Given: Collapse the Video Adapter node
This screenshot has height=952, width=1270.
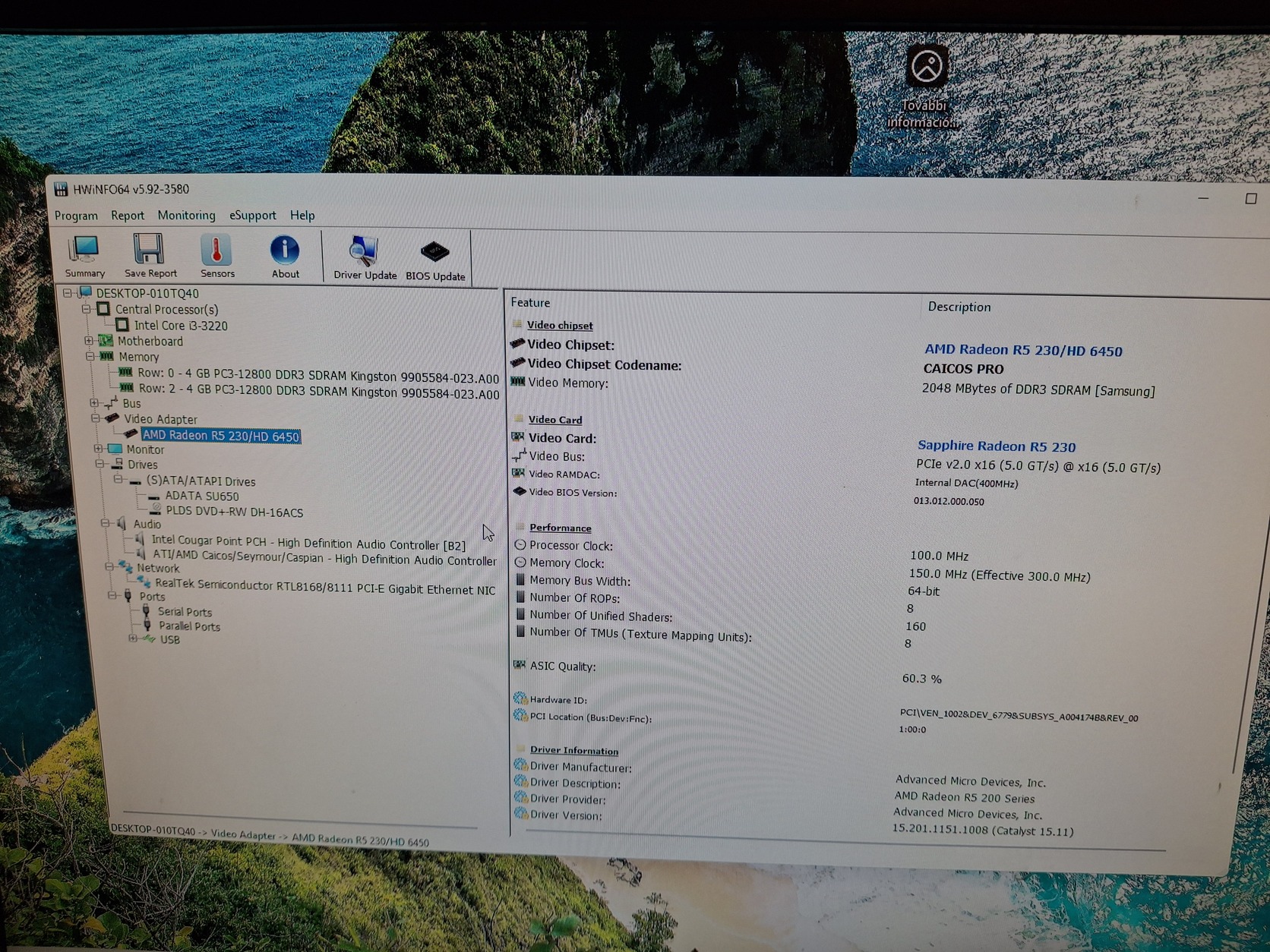Looking at the screenshot, I should 96,418.
